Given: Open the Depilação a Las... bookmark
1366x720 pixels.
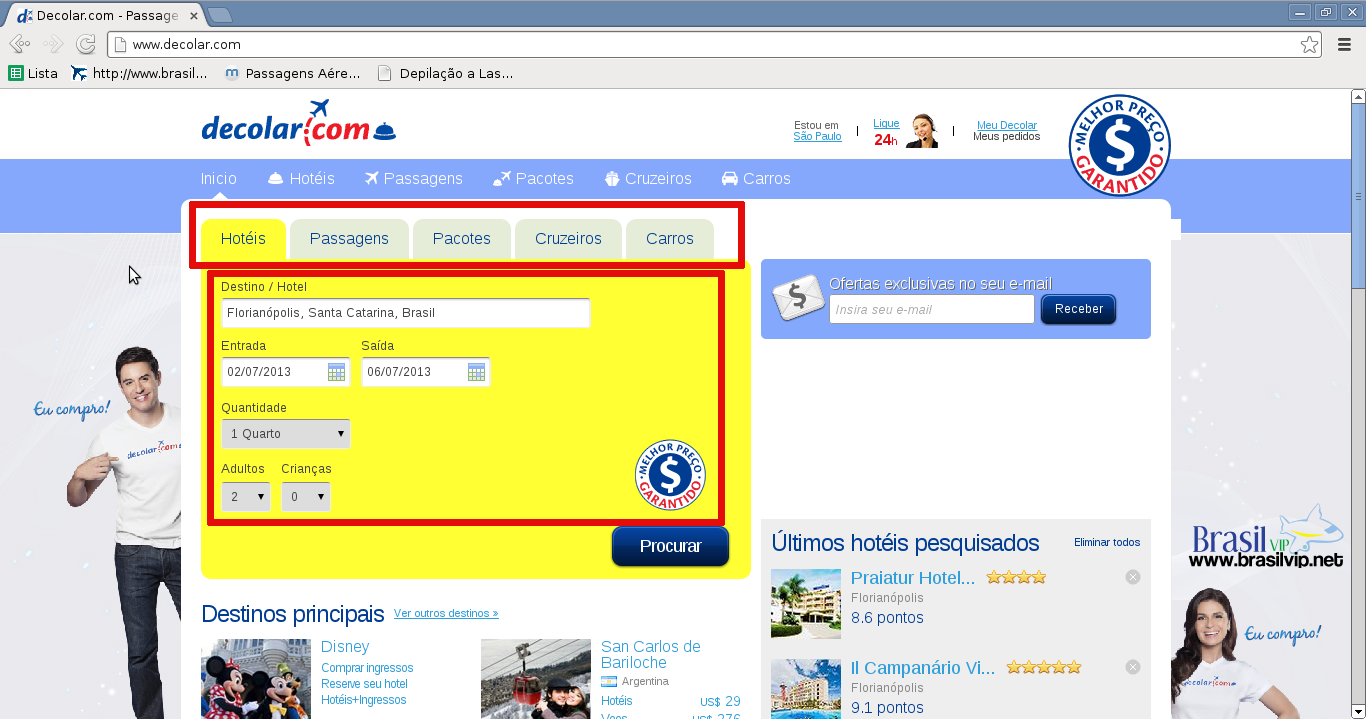Looking at the screenshot, I should pyautogui.click(x=446, y=73).
